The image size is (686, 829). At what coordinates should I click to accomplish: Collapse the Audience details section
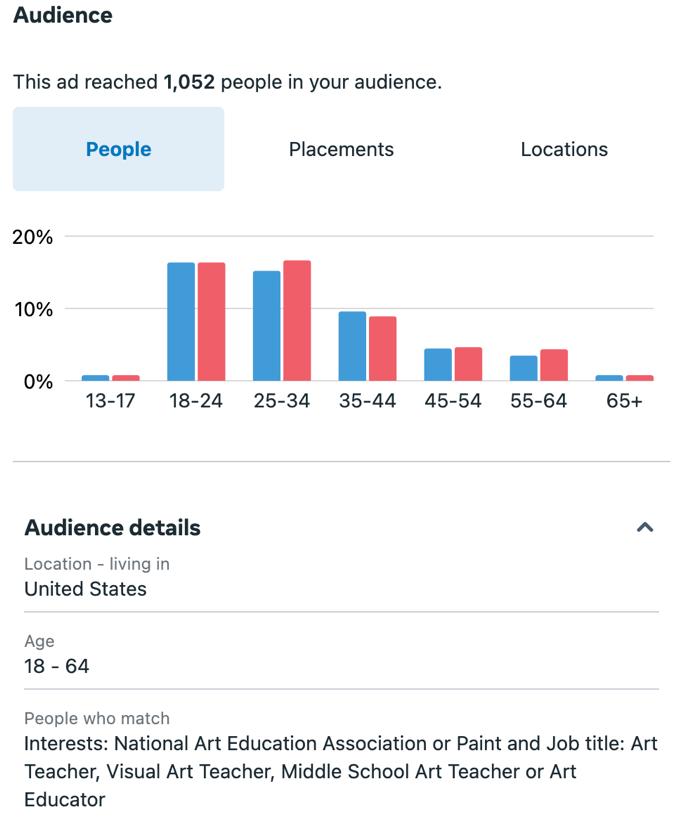coord(645,527)
